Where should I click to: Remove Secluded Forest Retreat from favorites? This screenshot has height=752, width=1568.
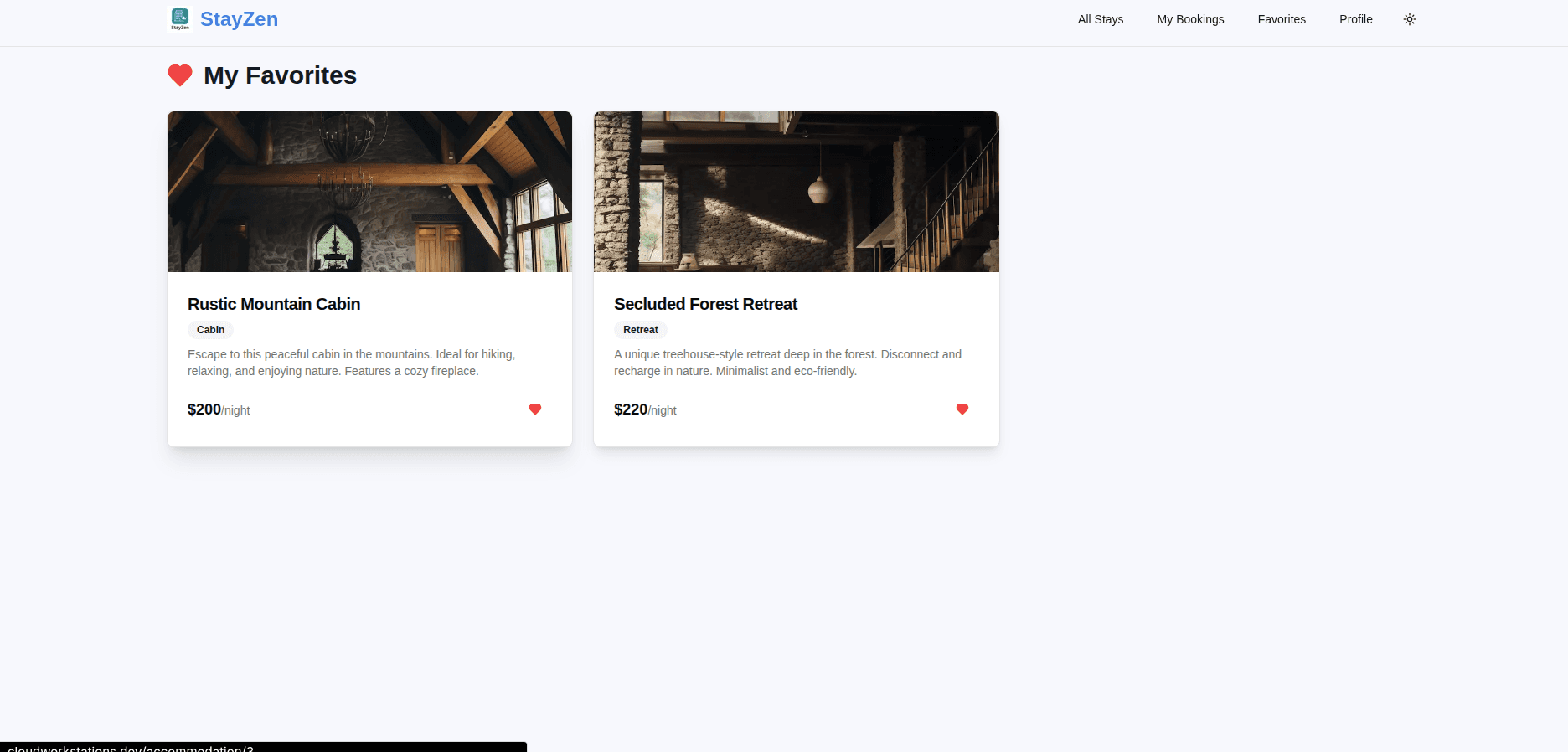(962, 409)
